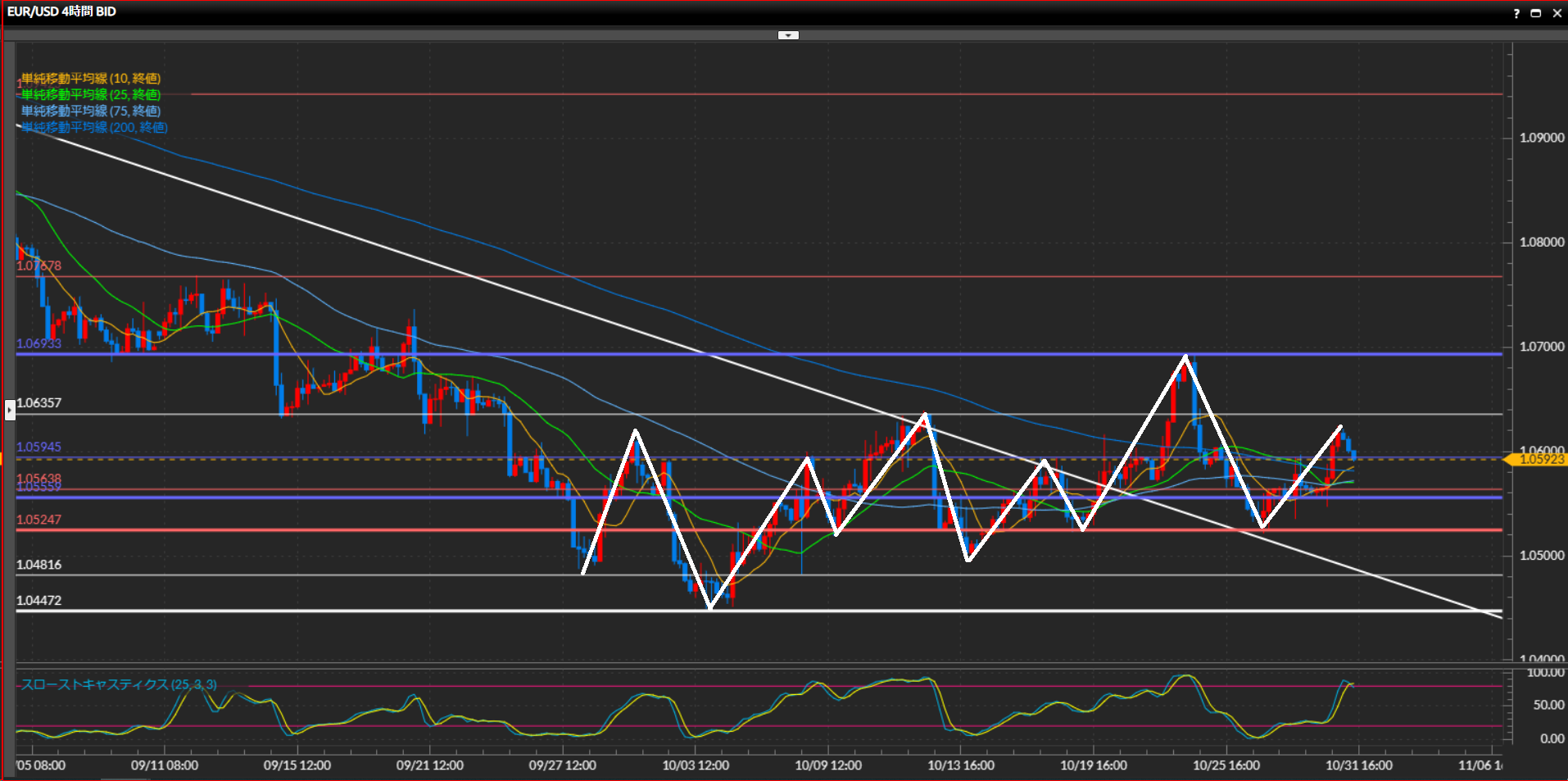Image resolution: width=1568 pixels, height=781 pixels.
Task: Maximize the EUR/USD chart window
Action: pos(1536,13)
